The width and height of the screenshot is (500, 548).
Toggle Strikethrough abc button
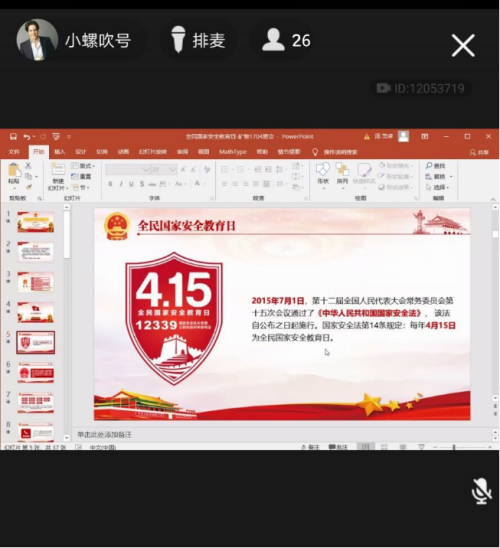tap(152, 184)
